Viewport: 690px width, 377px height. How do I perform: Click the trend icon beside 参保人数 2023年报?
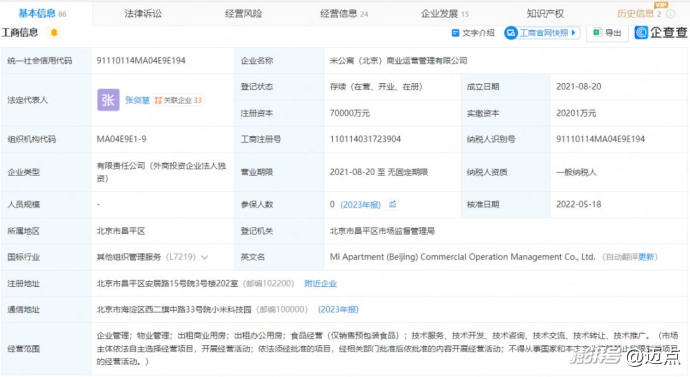(393, 204)
